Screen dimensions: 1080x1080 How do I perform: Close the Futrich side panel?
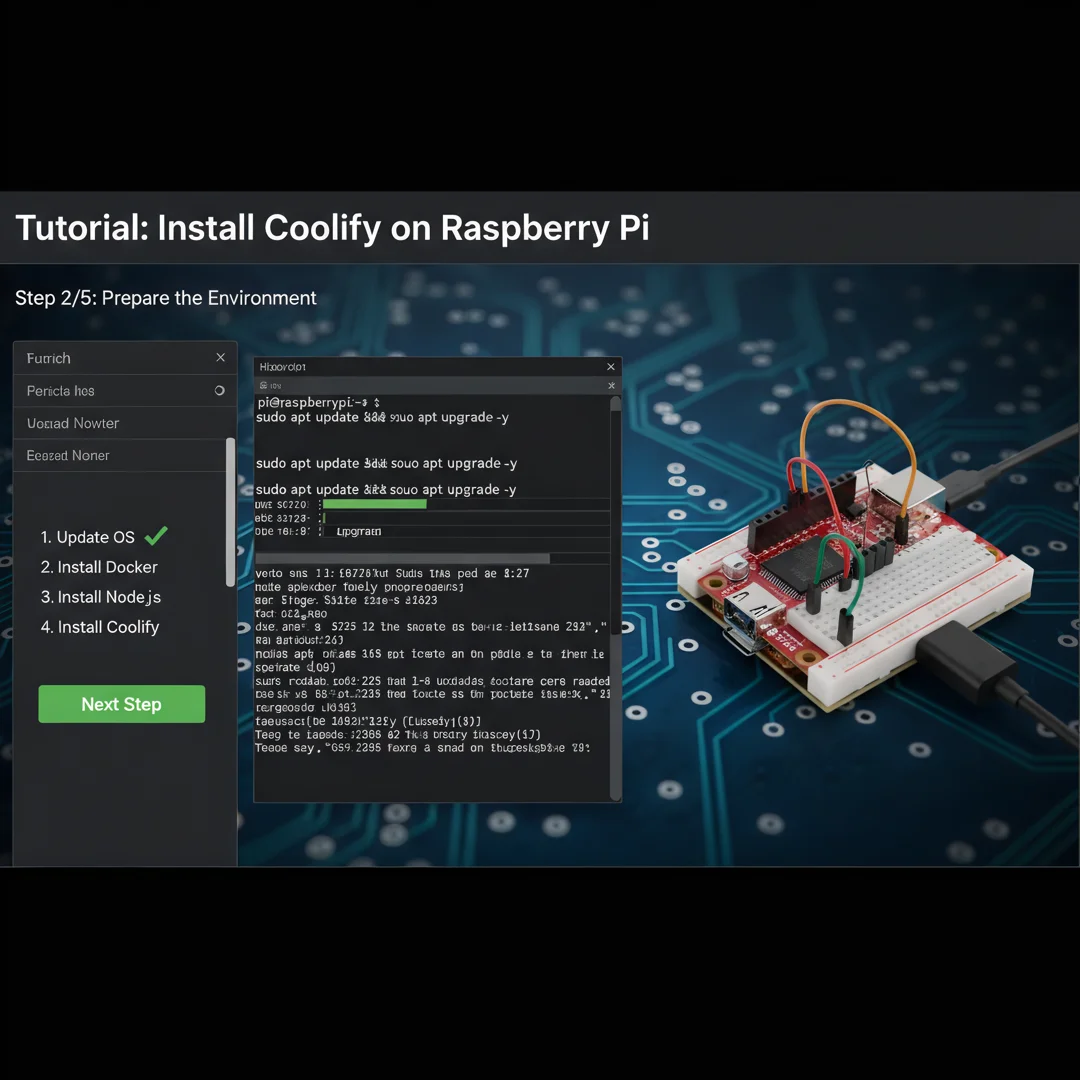pyautogui.click(x=220, y=357)
